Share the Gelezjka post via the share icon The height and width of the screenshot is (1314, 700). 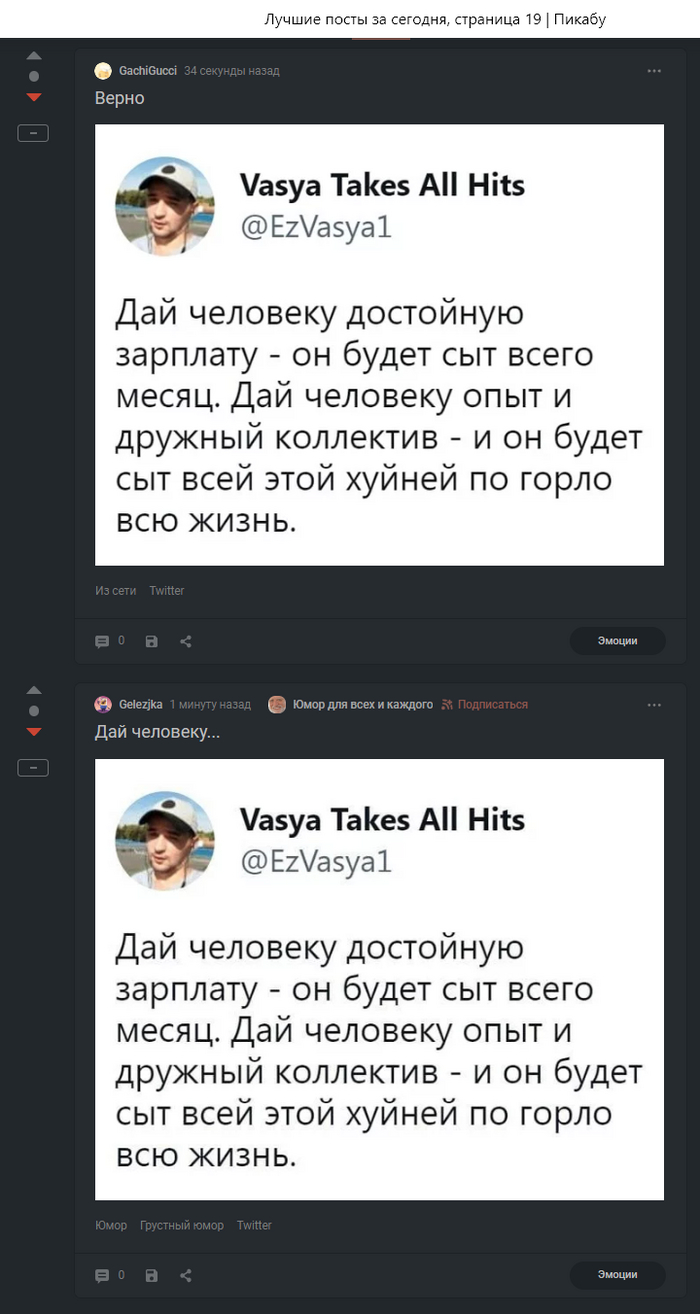click(185, 1276)
